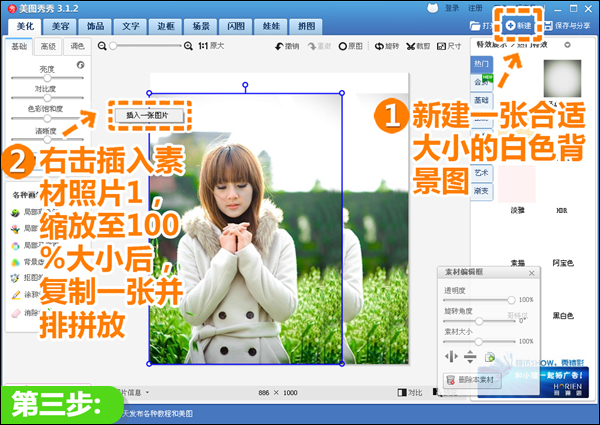This screenshot has width=600, height=425.
Task: Select the 艺术 effects category
Action: (482, 173)
